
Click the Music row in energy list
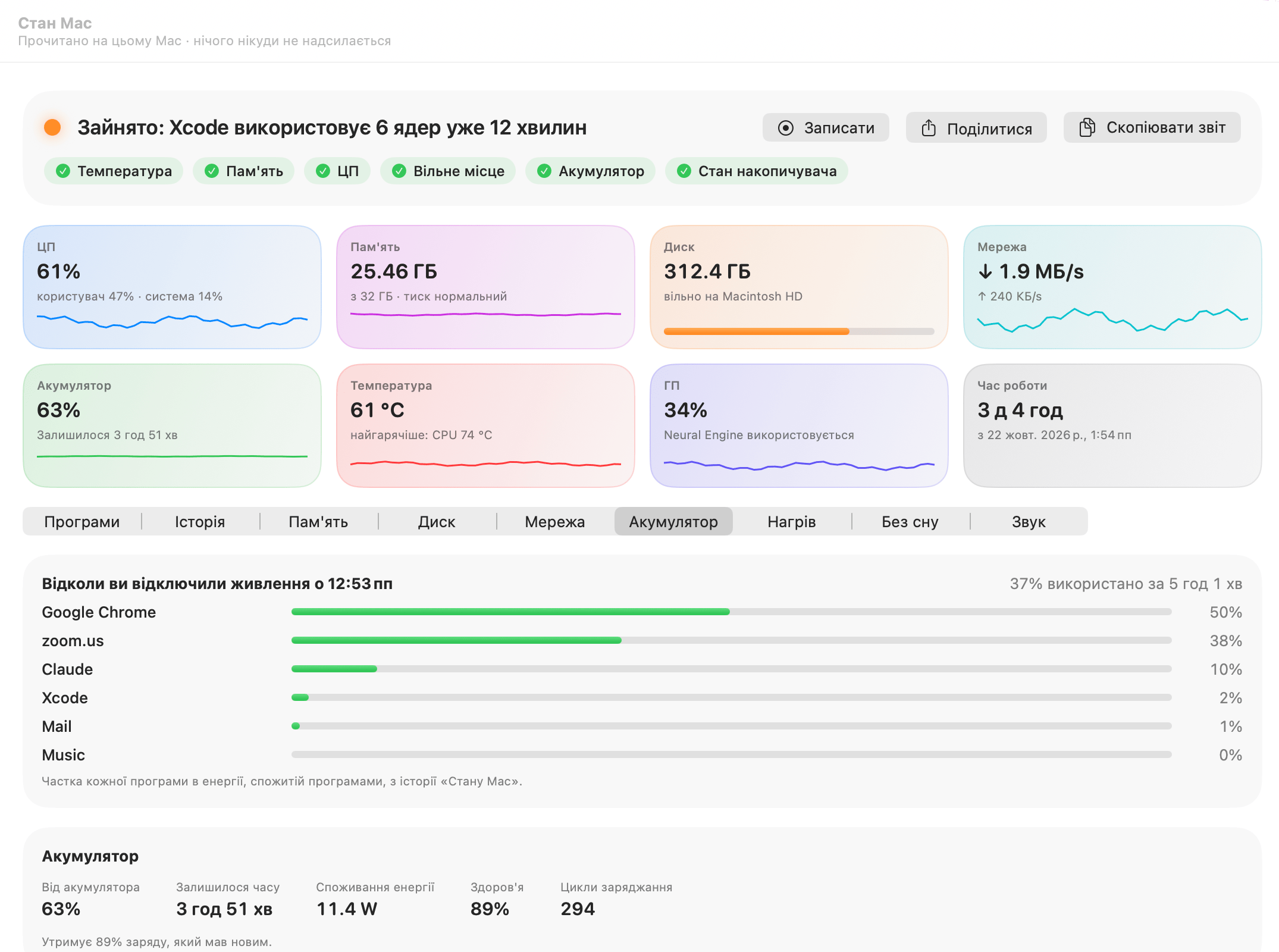point(642,755)
